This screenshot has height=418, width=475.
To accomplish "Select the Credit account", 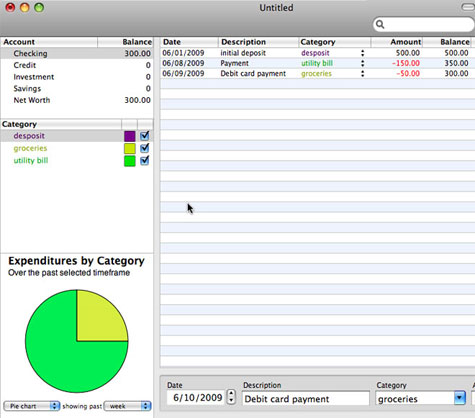I will point(77,65).
